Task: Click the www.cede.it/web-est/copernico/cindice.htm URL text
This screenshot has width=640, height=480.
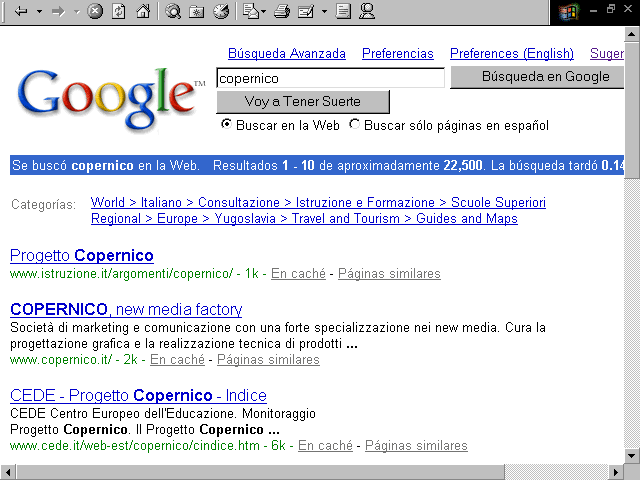Action: coord(135,445)
